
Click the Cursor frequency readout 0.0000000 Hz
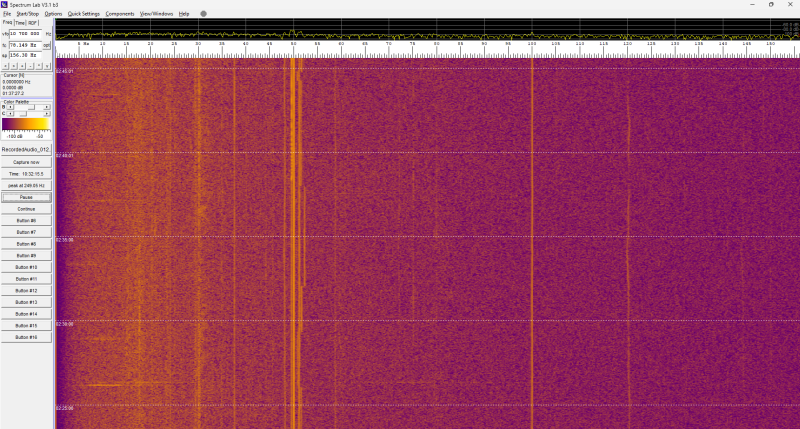click(16, 82)
